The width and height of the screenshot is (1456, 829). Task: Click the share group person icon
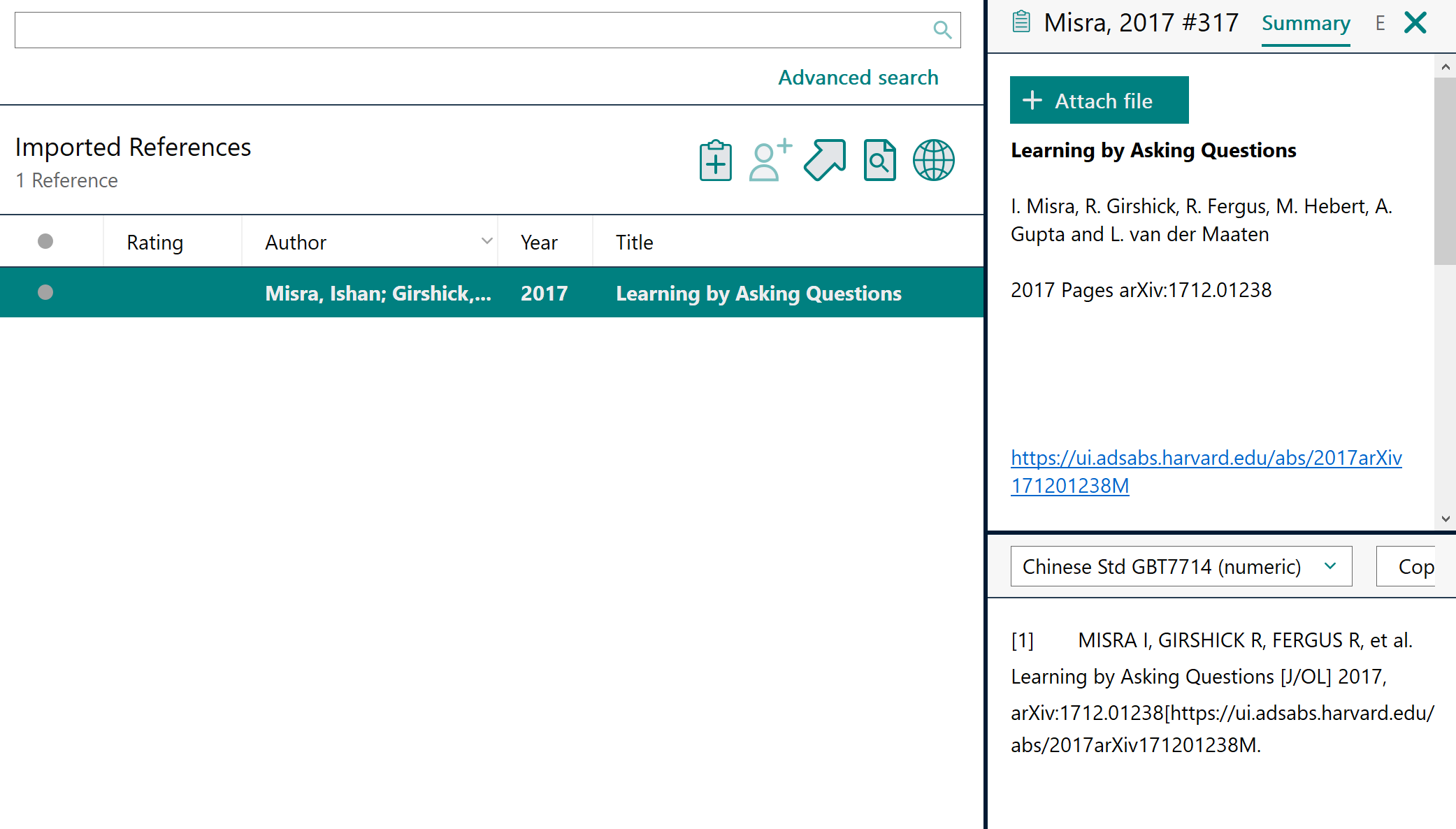click(770, 161)
